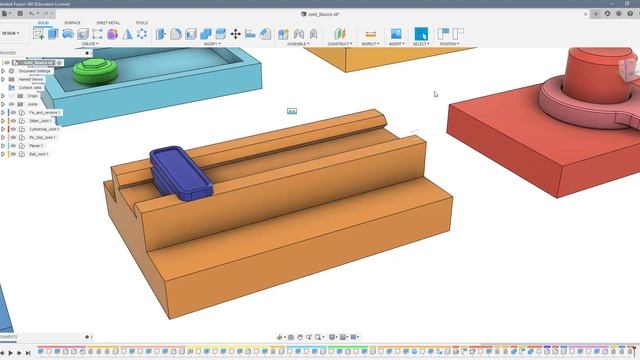
Task: Toggle visibility of Pin_and_revolve component
Action: [13, 112]
